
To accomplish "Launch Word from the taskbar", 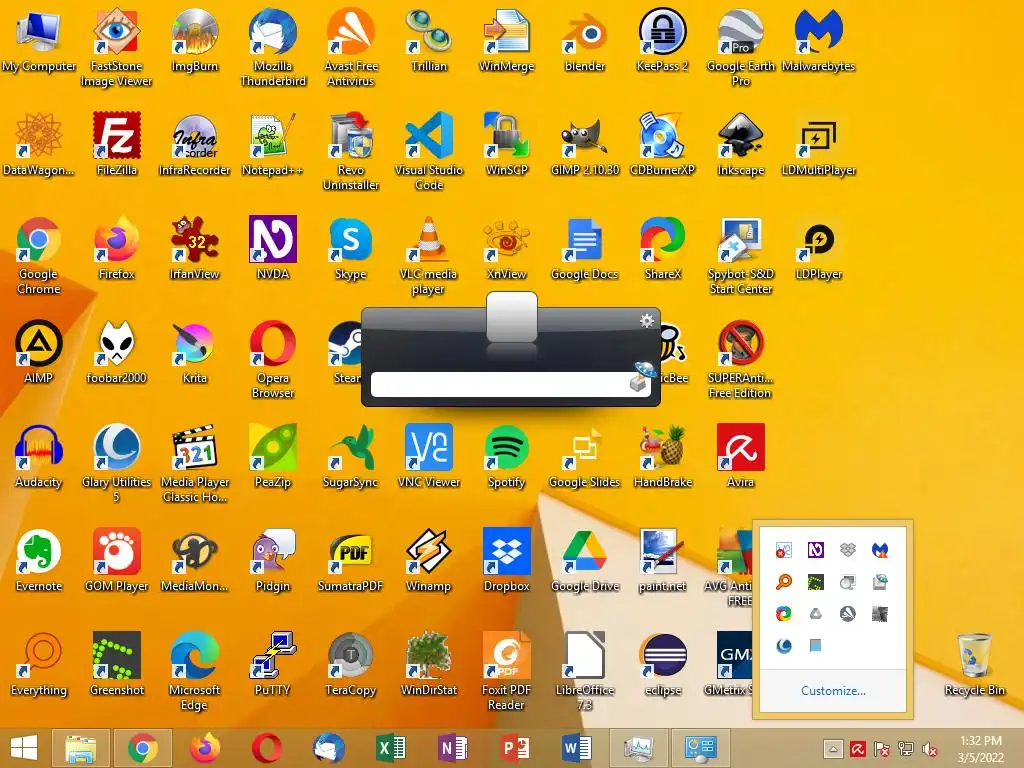I will pyautogui.click(x=577, y=748).
